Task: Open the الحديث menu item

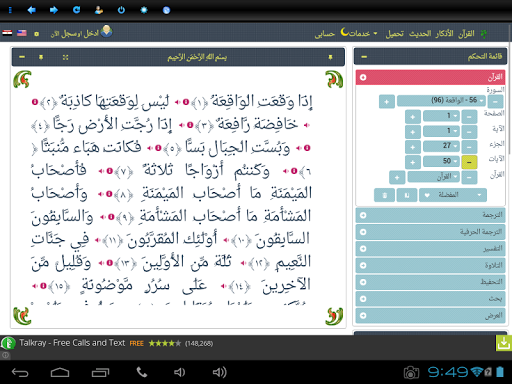Action: 420,34
